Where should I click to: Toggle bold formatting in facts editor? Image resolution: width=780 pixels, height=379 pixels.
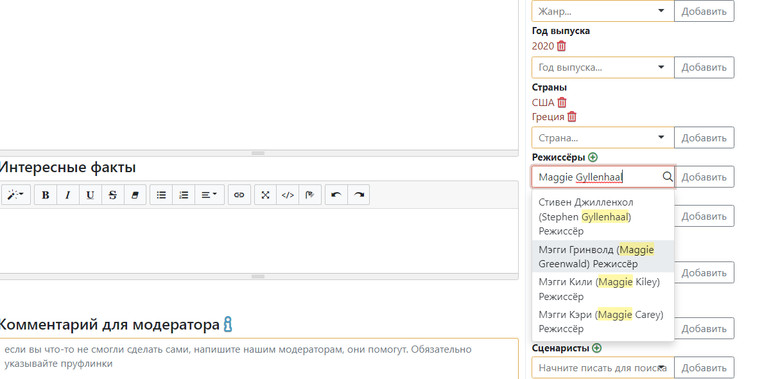pyautogui.click(x=45, y=194)
